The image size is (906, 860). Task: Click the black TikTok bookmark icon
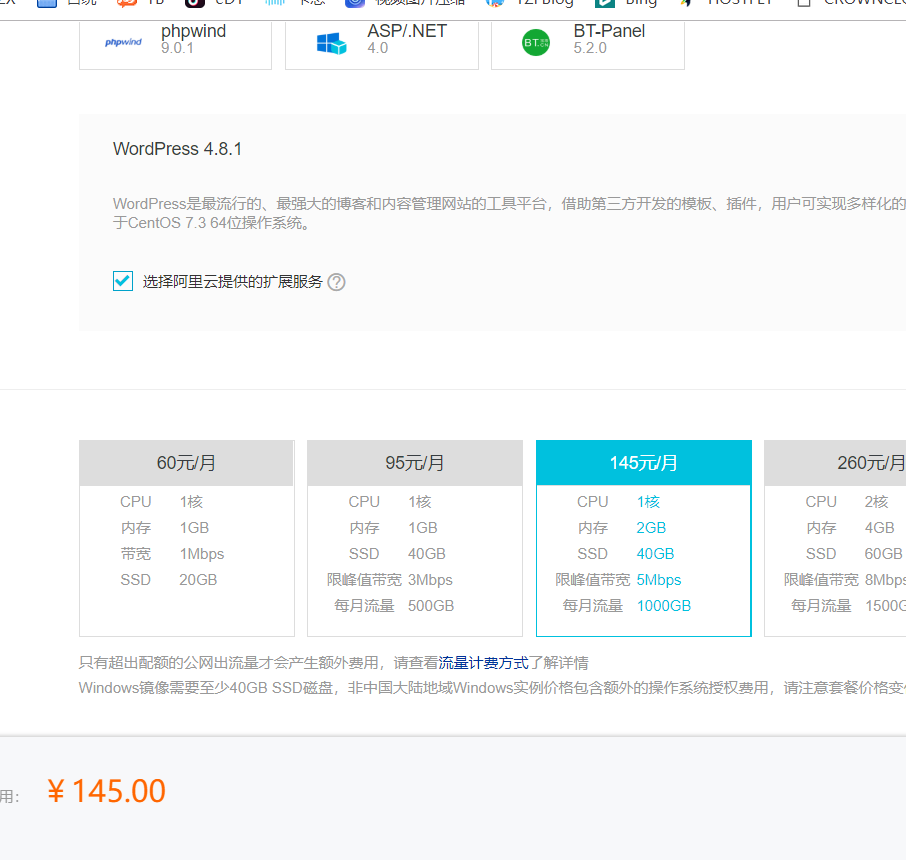pos(194,3)
